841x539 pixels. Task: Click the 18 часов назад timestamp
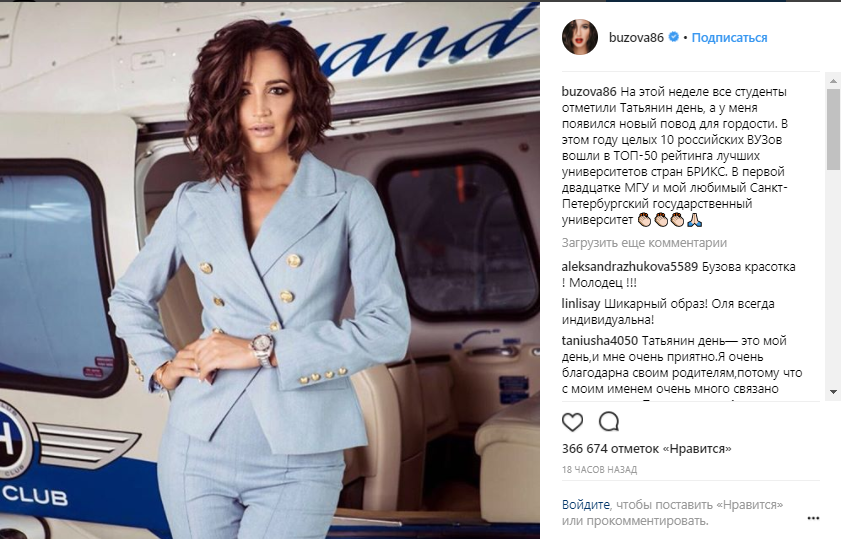coord(599,470)
